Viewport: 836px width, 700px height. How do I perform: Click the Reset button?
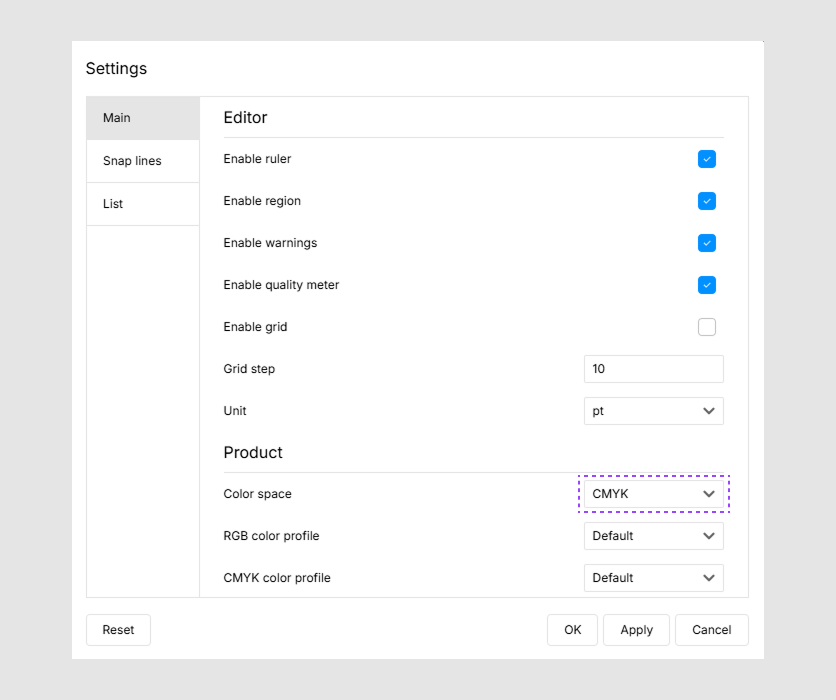pos(118,630)
